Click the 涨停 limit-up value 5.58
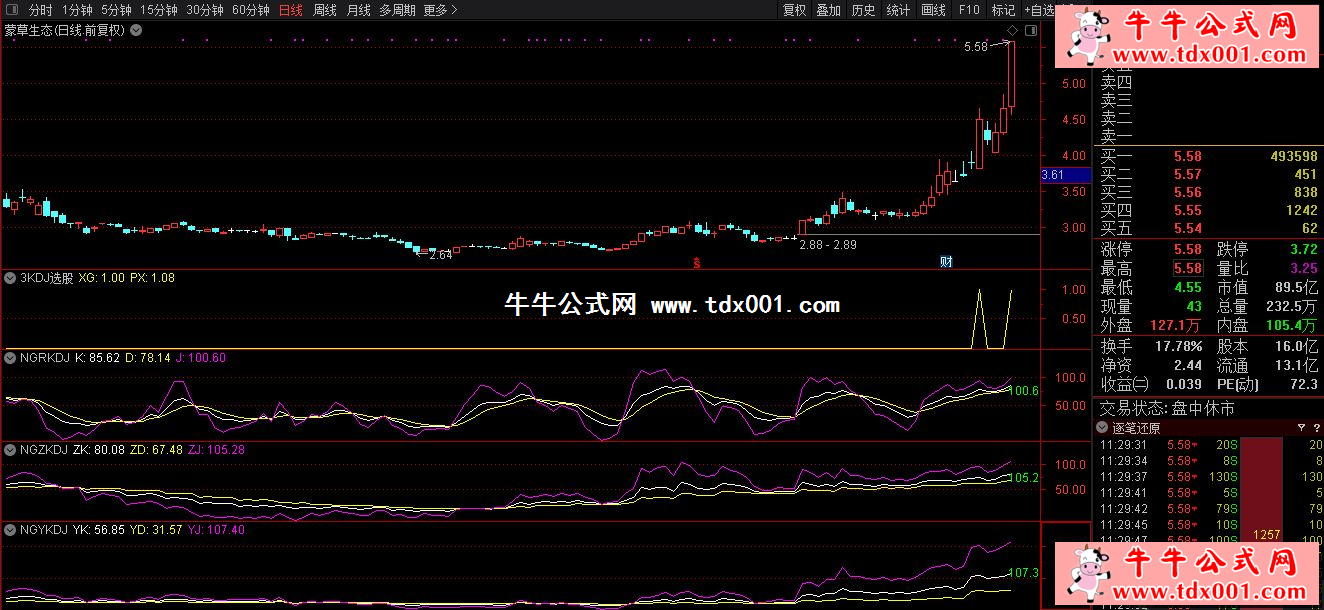This screenshot has height=610, width=1324. coord(1188,249)
